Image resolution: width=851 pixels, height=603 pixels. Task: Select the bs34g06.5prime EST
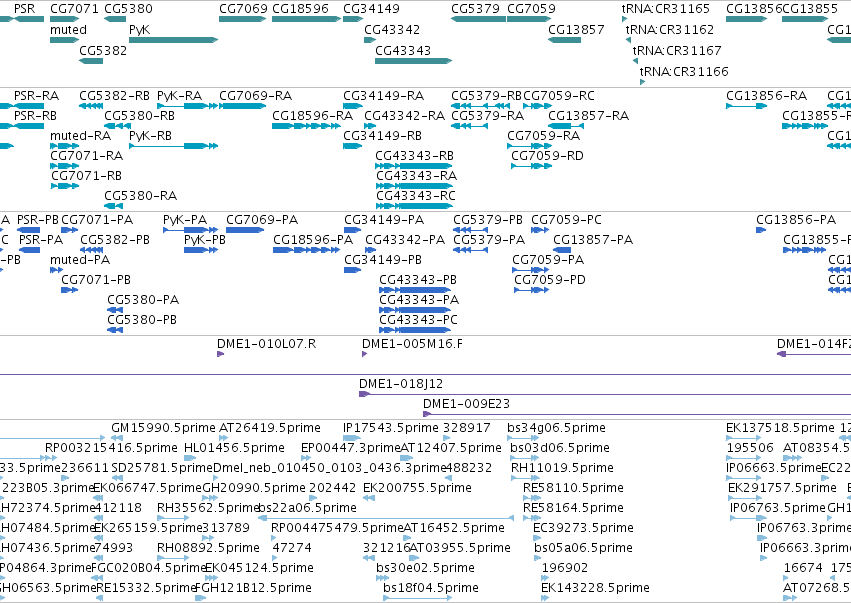pyautogui.click(x=523, y=438)
